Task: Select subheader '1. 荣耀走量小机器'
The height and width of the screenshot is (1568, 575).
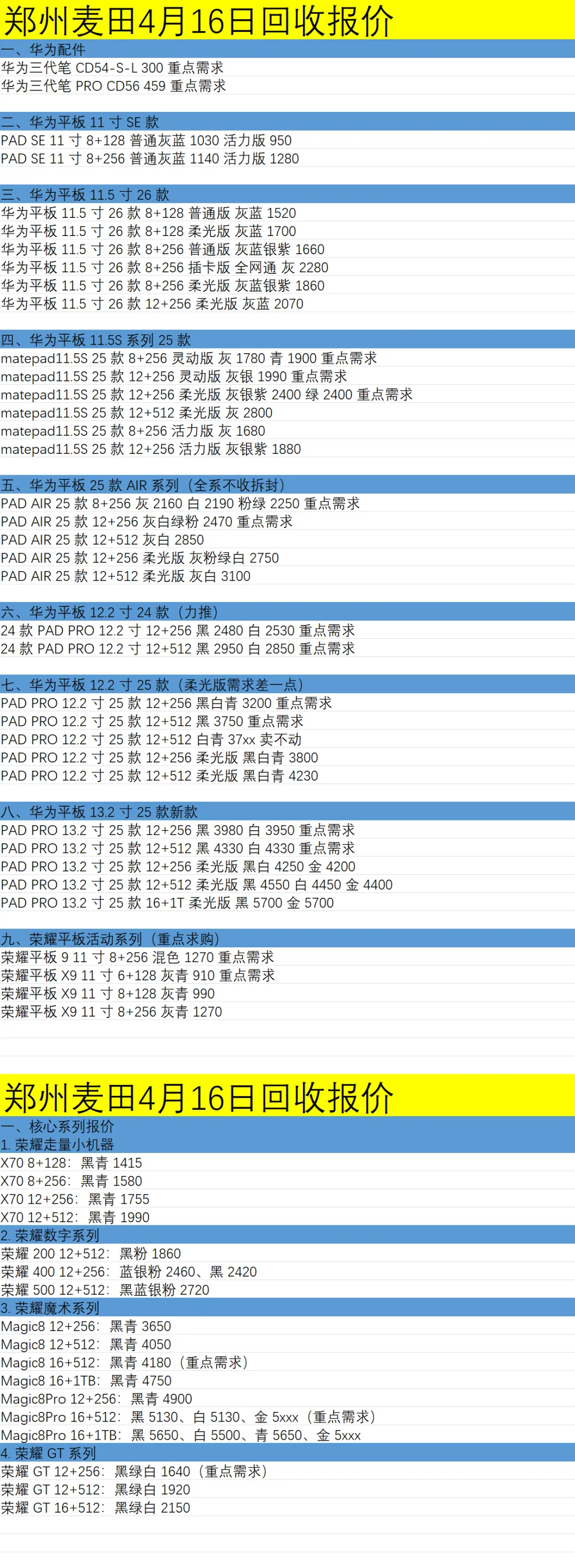Action: coord(287,1145)
